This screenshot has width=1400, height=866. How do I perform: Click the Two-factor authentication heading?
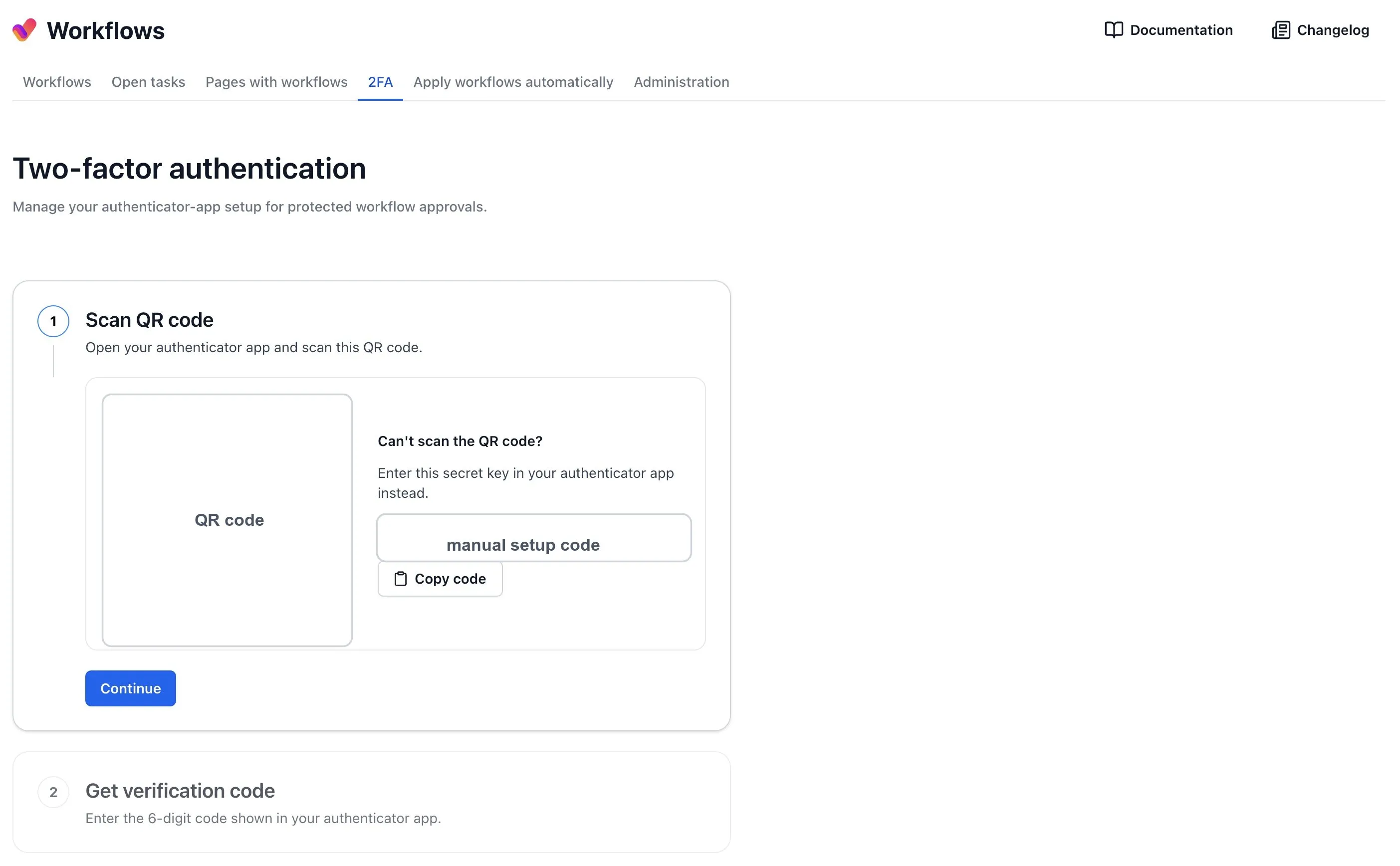click(x=189, y=169)
